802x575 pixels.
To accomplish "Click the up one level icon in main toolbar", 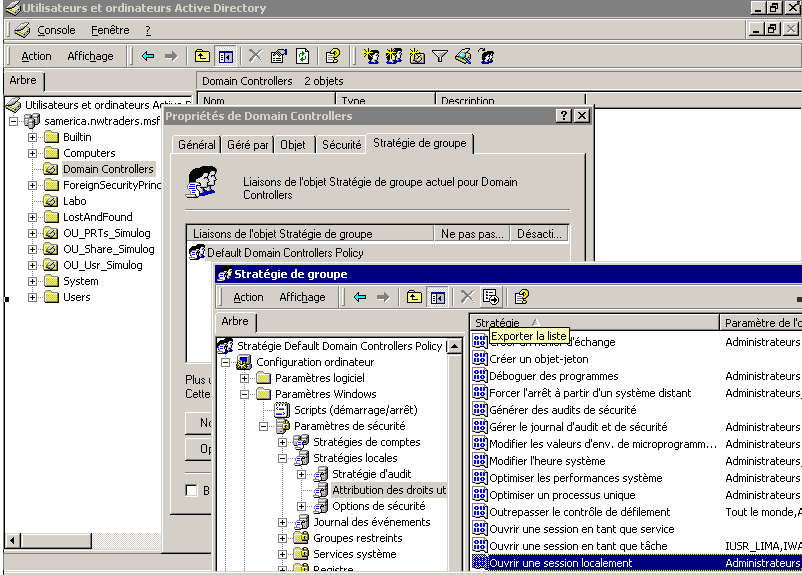I will [x=202, y=56].
